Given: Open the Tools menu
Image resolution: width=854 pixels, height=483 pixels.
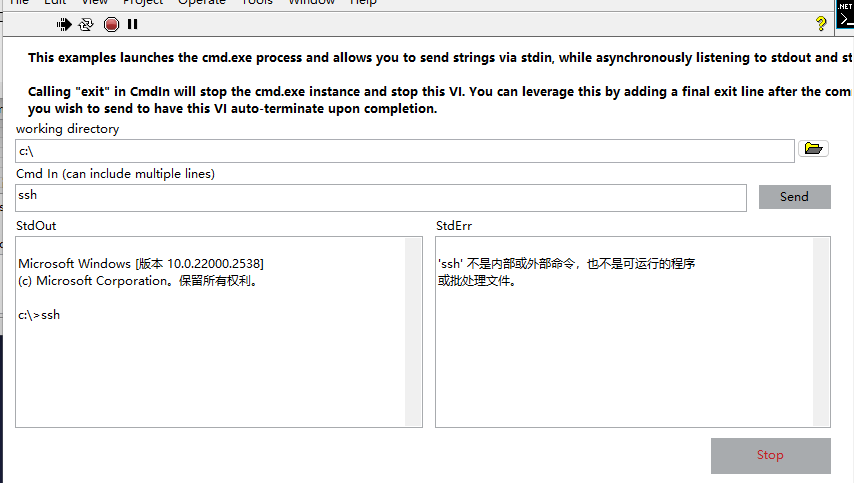Looking at the screenshot, I should pyautogui.click(x=257, y=2).
